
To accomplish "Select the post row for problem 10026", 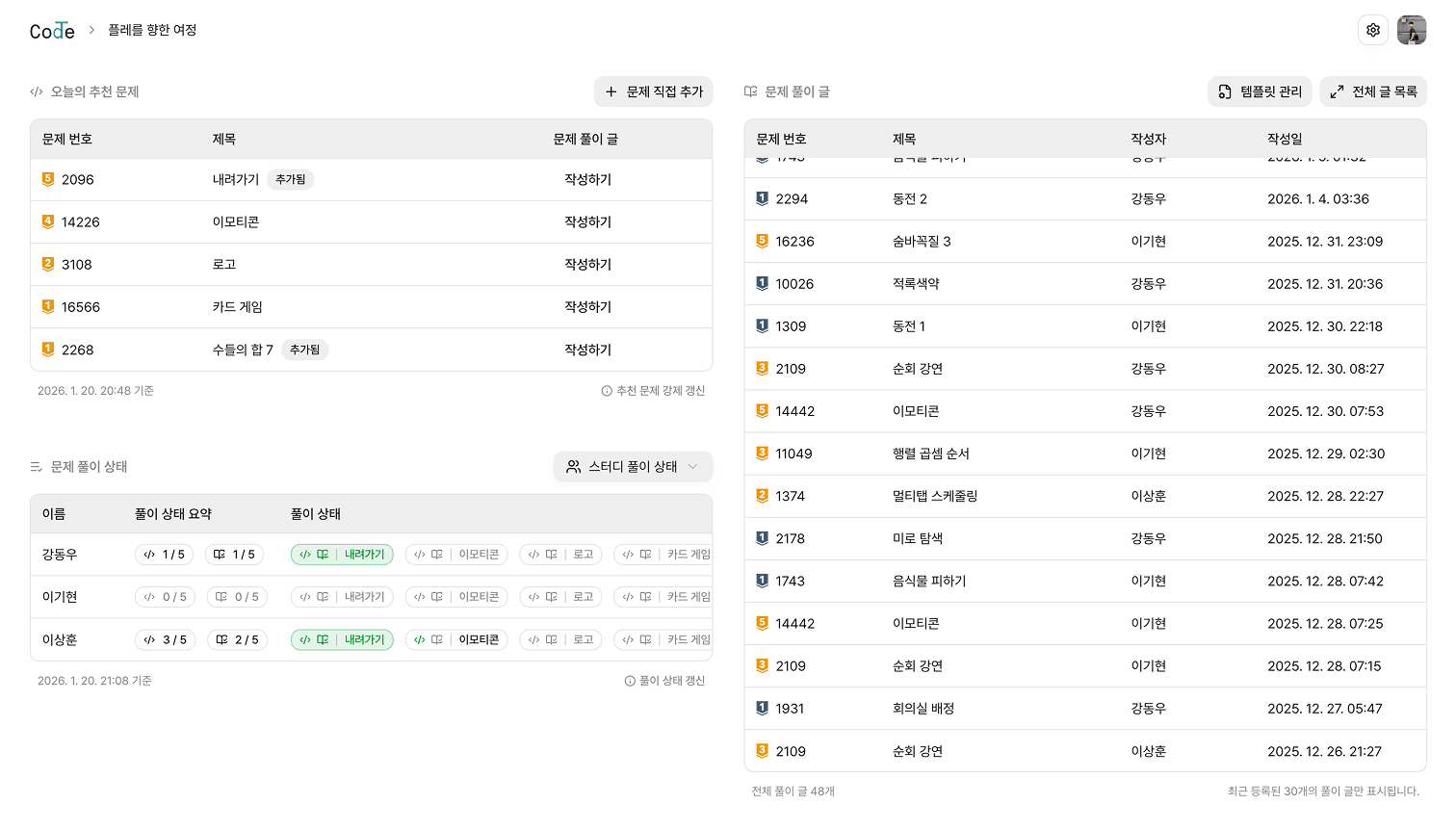I will tap(1059, 283).
